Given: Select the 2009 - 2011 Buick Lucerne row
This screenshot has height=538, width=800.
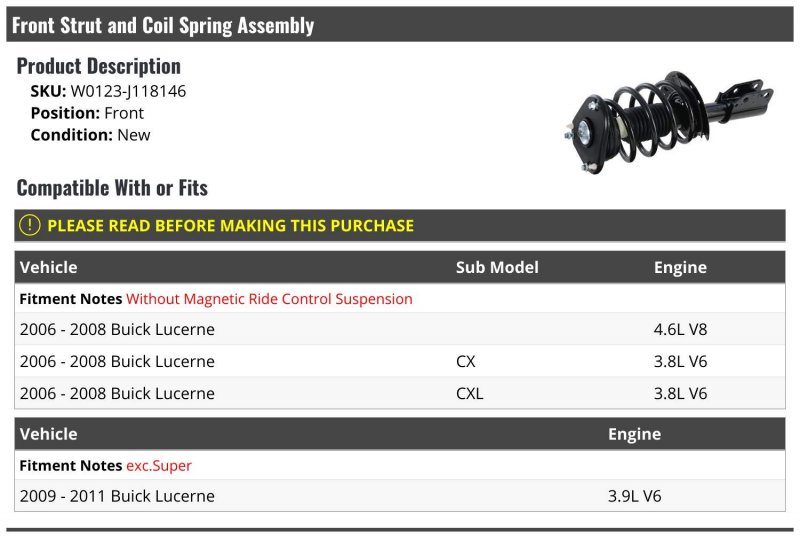Looking at the screenshot, I should click(x=117, y=496).
